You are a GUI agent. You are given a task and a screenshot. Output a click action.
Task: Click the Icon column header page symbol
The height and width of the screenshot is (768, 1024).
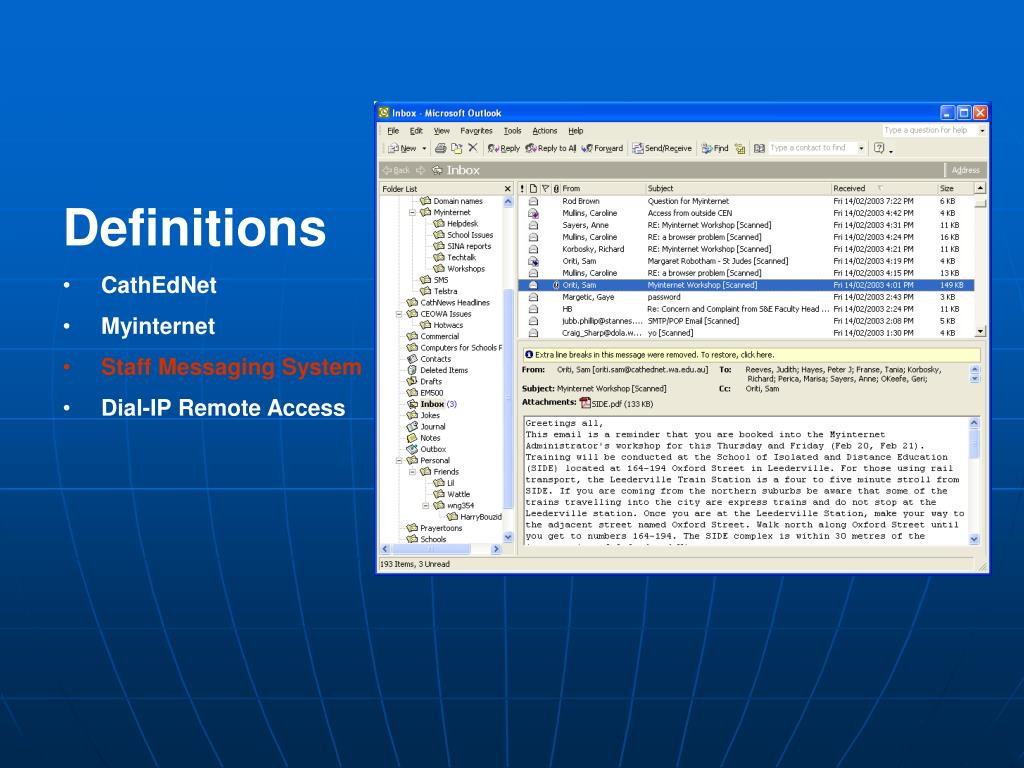click(533, 188)
